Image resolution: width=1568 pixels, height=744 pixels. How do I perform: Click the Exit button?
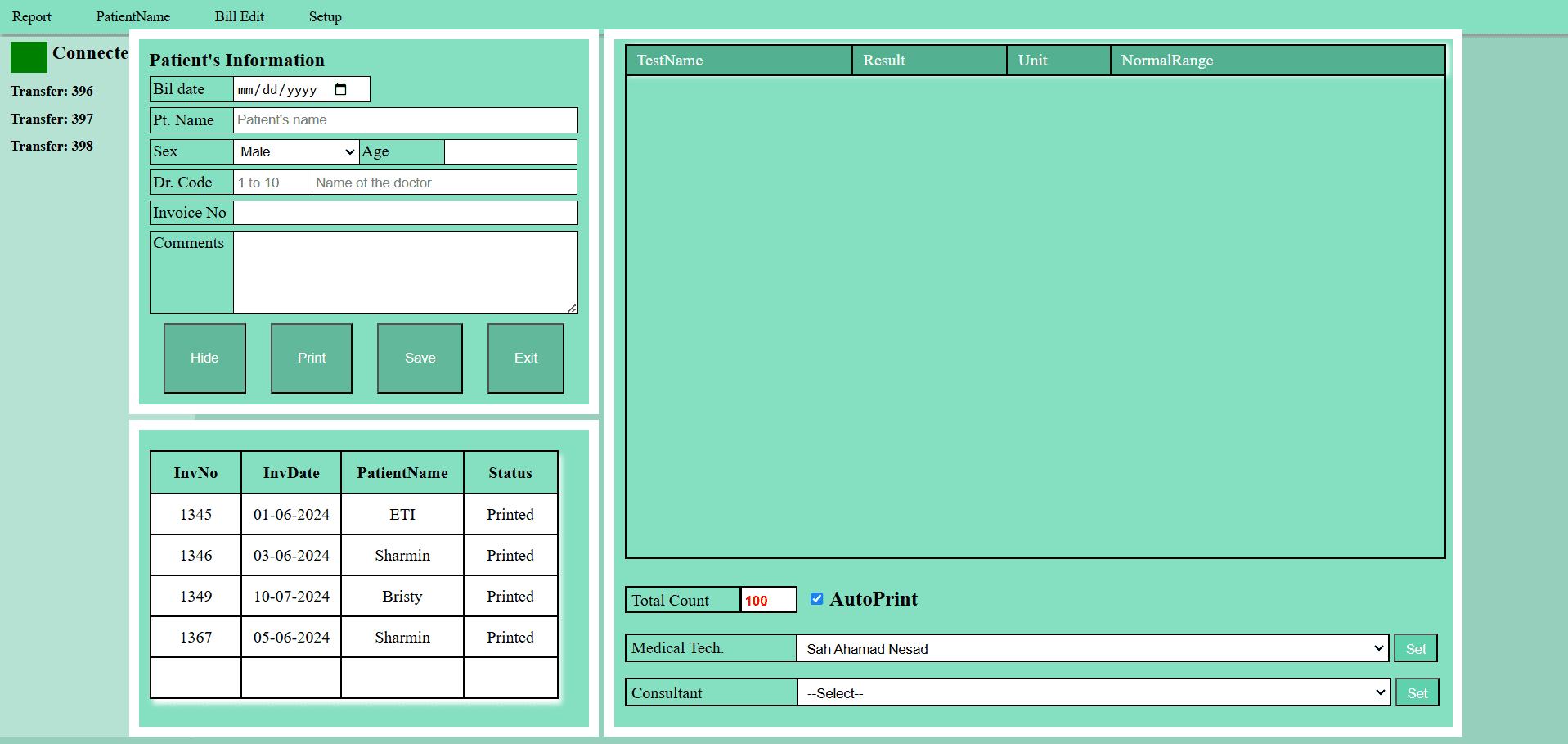tap(526, 358)
